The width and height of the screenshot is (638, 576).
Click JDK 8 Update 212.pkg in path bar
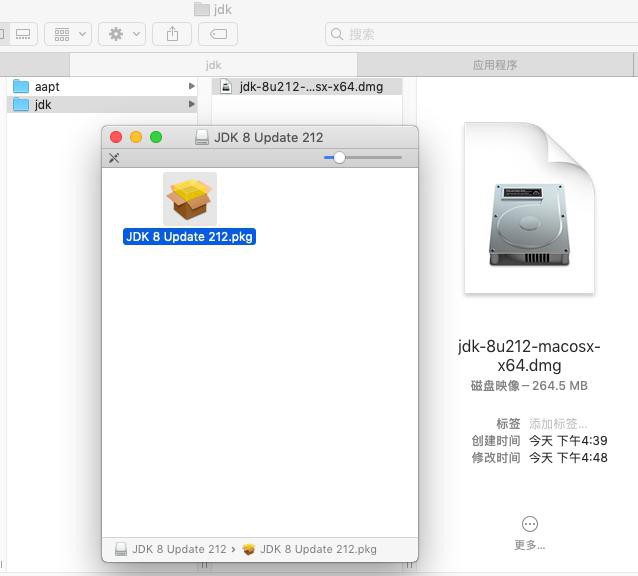point(310,549)
